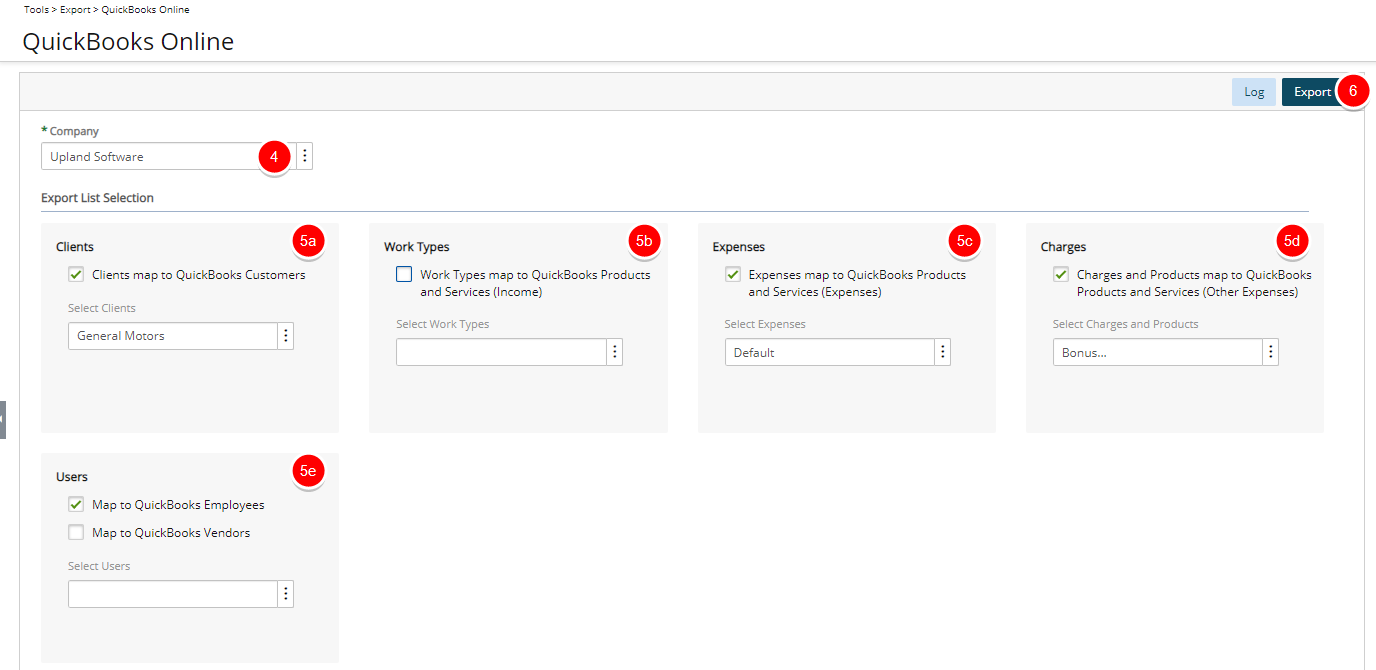Open the Select Clients picker menu
This screenshot has height=670, width=1376.
pyautogui.click(x=286, y=336)
